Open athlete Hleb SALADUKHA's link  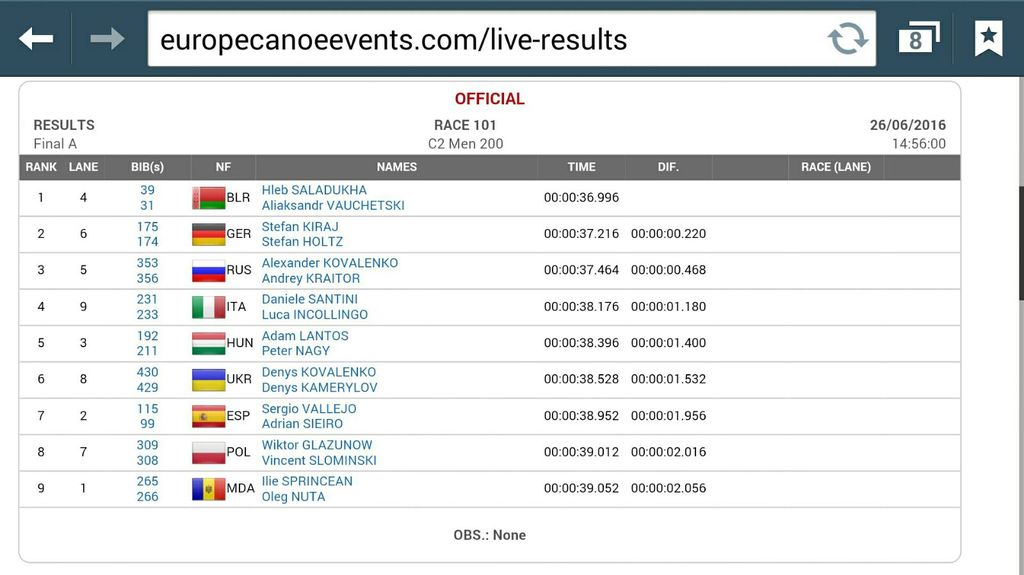pyautogui.click(x=314, y=190)
